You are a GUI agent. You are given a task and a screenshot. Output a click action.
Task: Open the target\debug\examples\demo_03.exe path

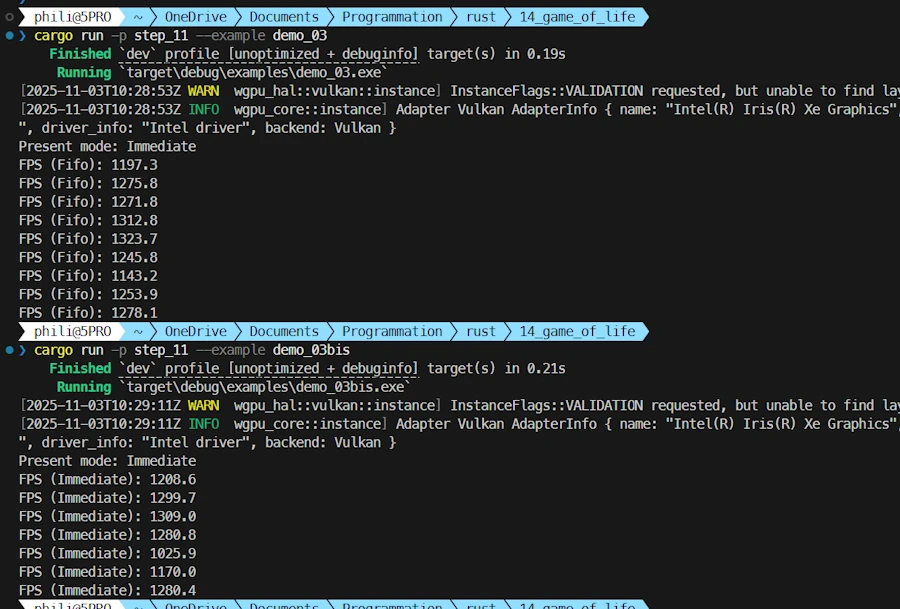click(254, 73)
